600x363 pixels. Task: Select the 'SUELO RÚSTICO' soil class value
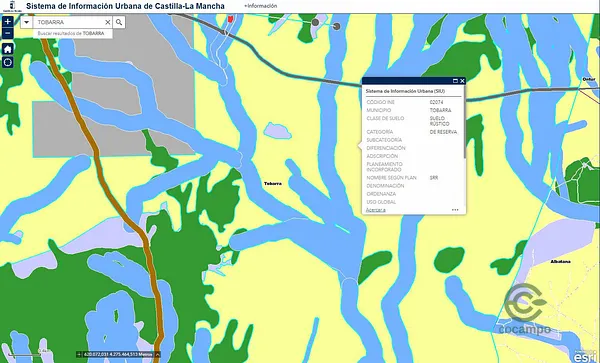439,121
